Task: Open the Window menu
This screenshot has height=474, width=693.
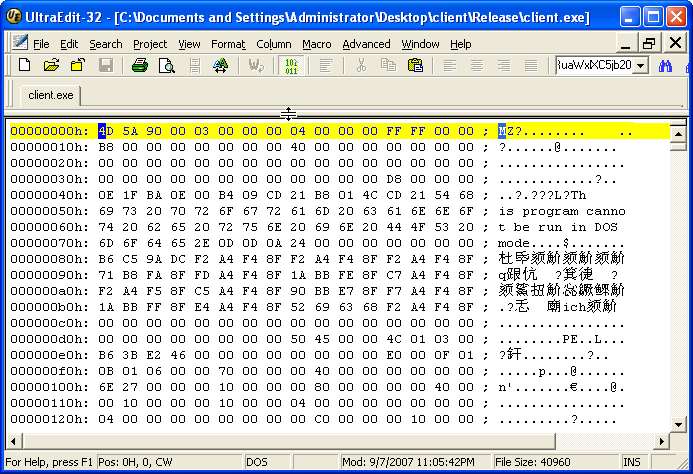Action: (x=420, y=44)
